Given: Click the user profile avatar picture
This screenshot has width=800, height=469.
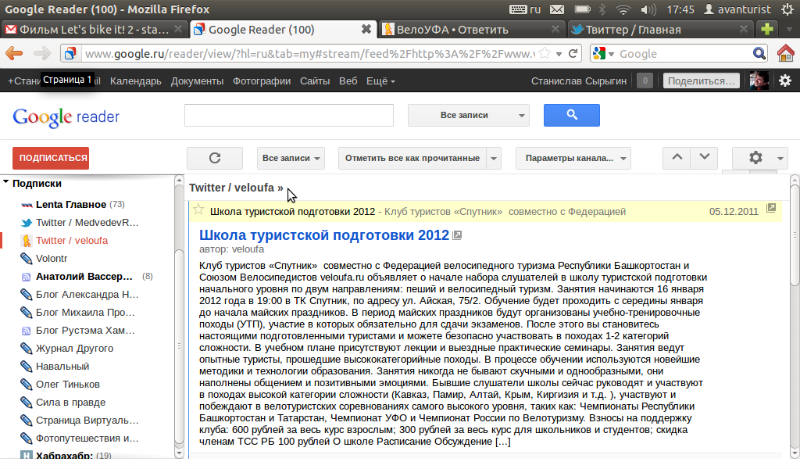Looking at the screenshot, I should (759, 81).
